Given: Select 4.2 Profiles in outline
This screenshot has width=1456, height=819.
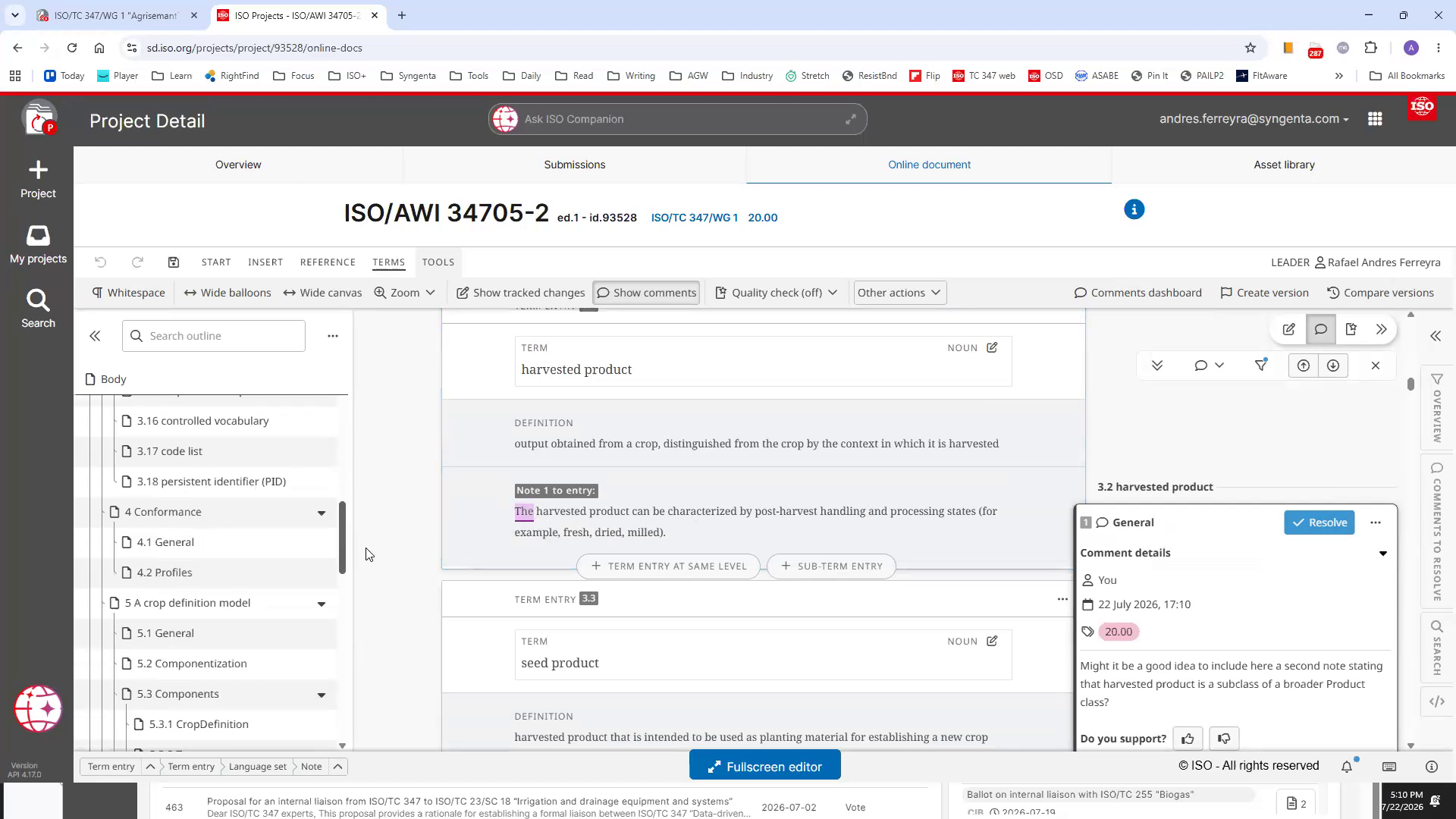Looking at the screenshot, I should point(165,573).
